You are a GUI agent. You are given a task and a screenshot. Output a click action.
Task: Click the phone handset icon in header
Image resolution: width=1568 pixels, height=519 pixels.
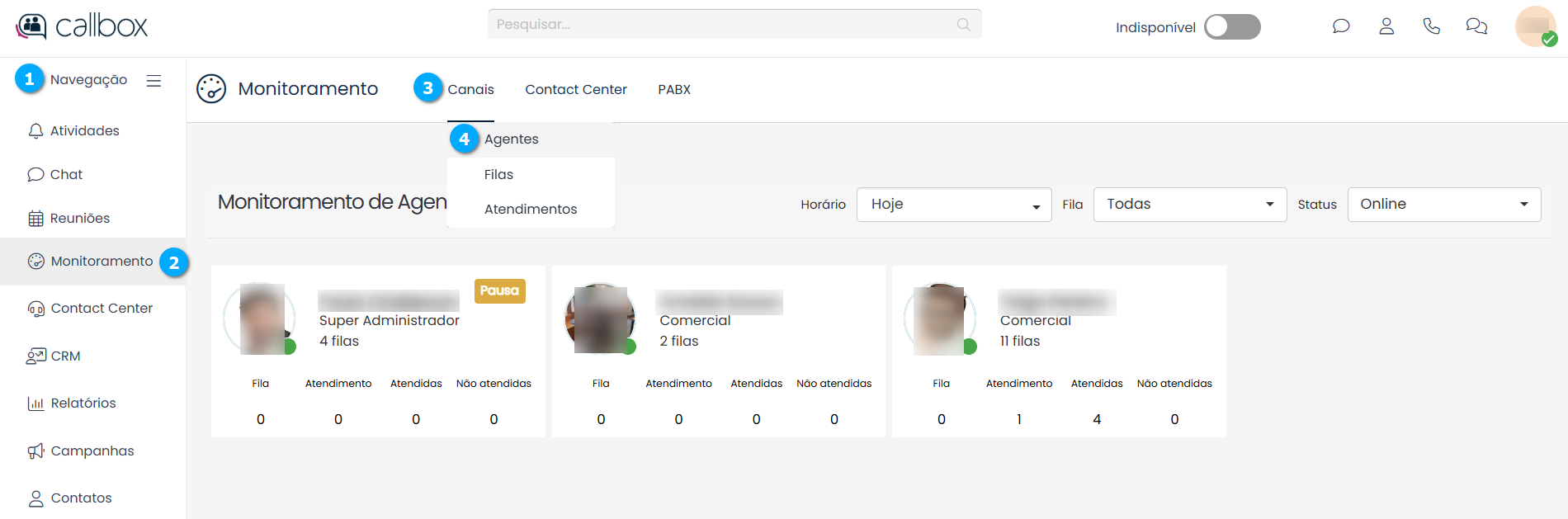pos(1432,26)
